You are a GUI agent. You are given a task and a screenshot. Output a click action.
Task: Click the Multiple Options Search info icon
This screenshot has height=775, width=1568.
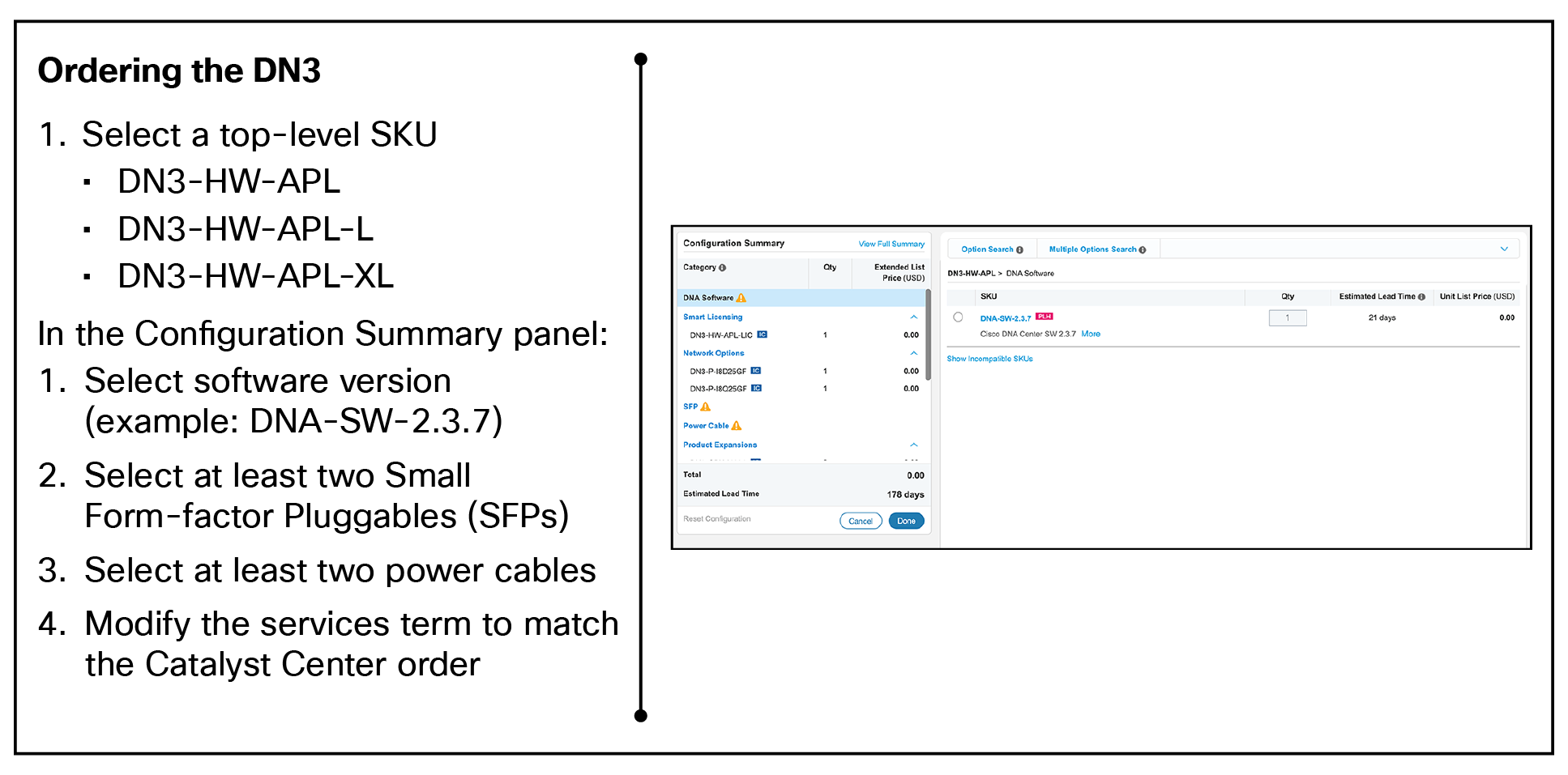tap(1143, 249)
